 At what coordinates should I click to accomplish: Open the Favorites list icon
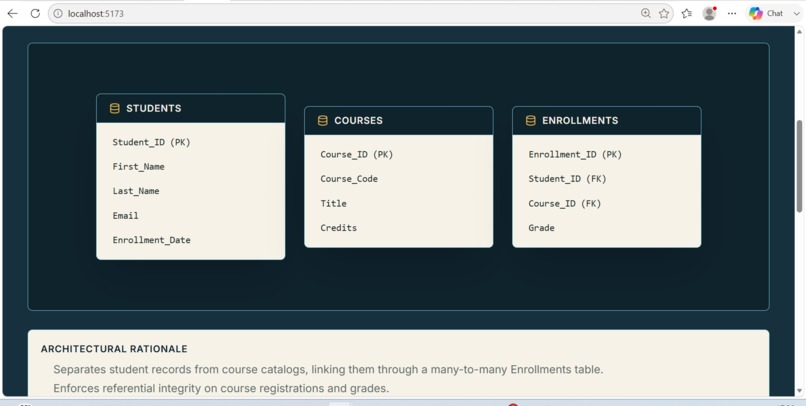[x=687, y=14]
